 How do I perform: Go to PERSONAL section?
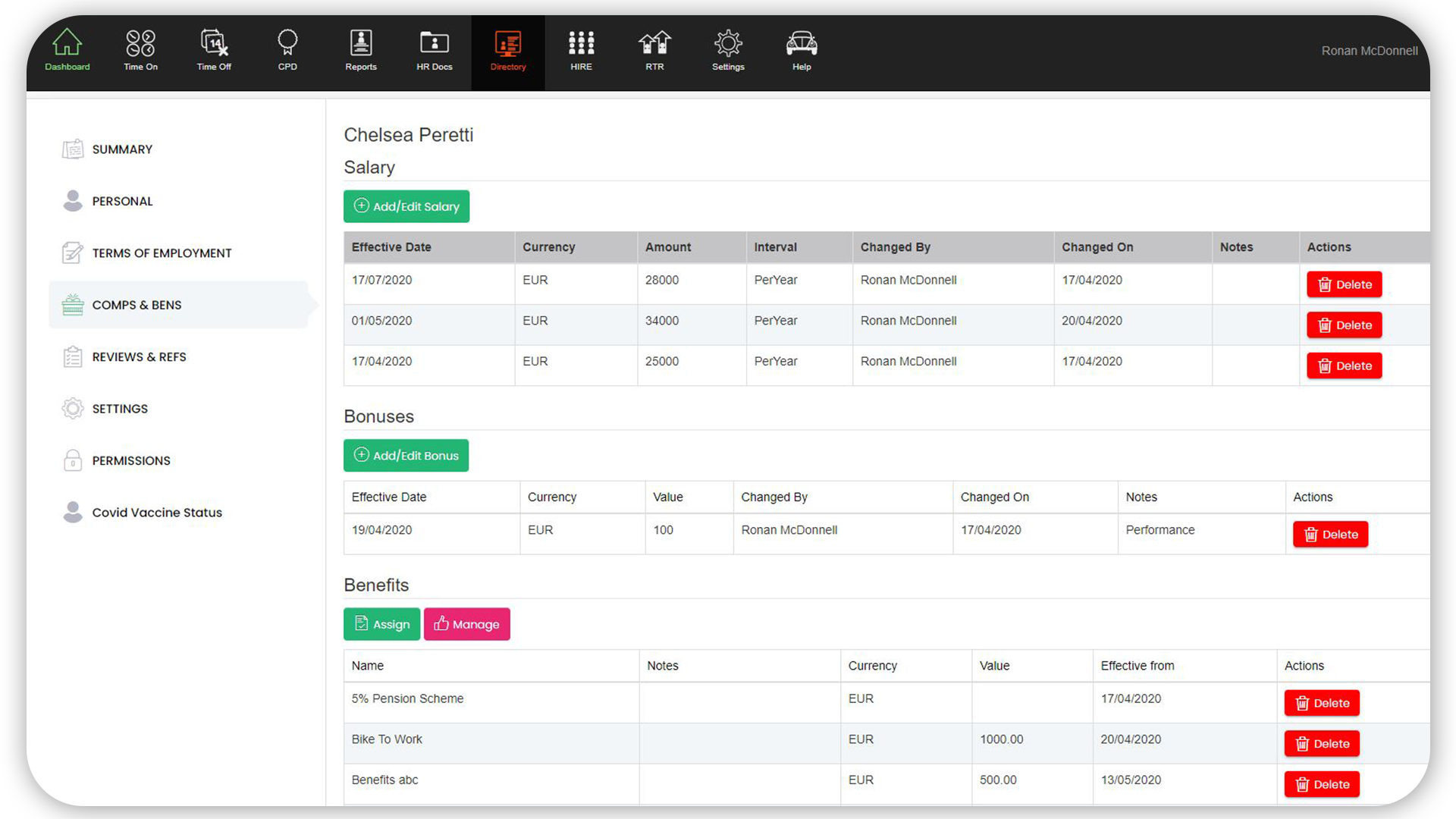(x=122, y=201)
